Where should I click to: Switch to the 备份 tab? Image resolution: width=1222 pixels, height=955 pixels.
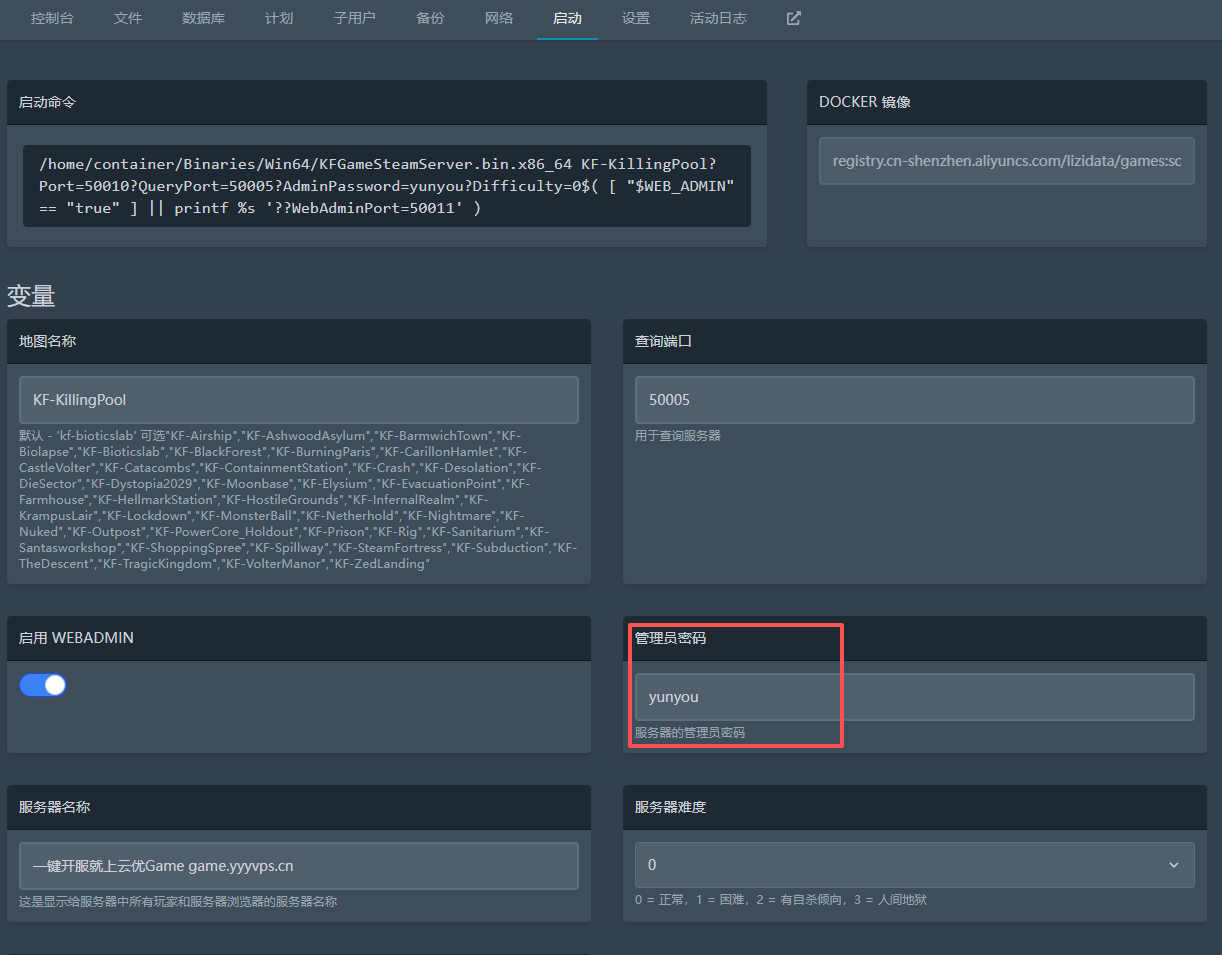pos(430,18)
